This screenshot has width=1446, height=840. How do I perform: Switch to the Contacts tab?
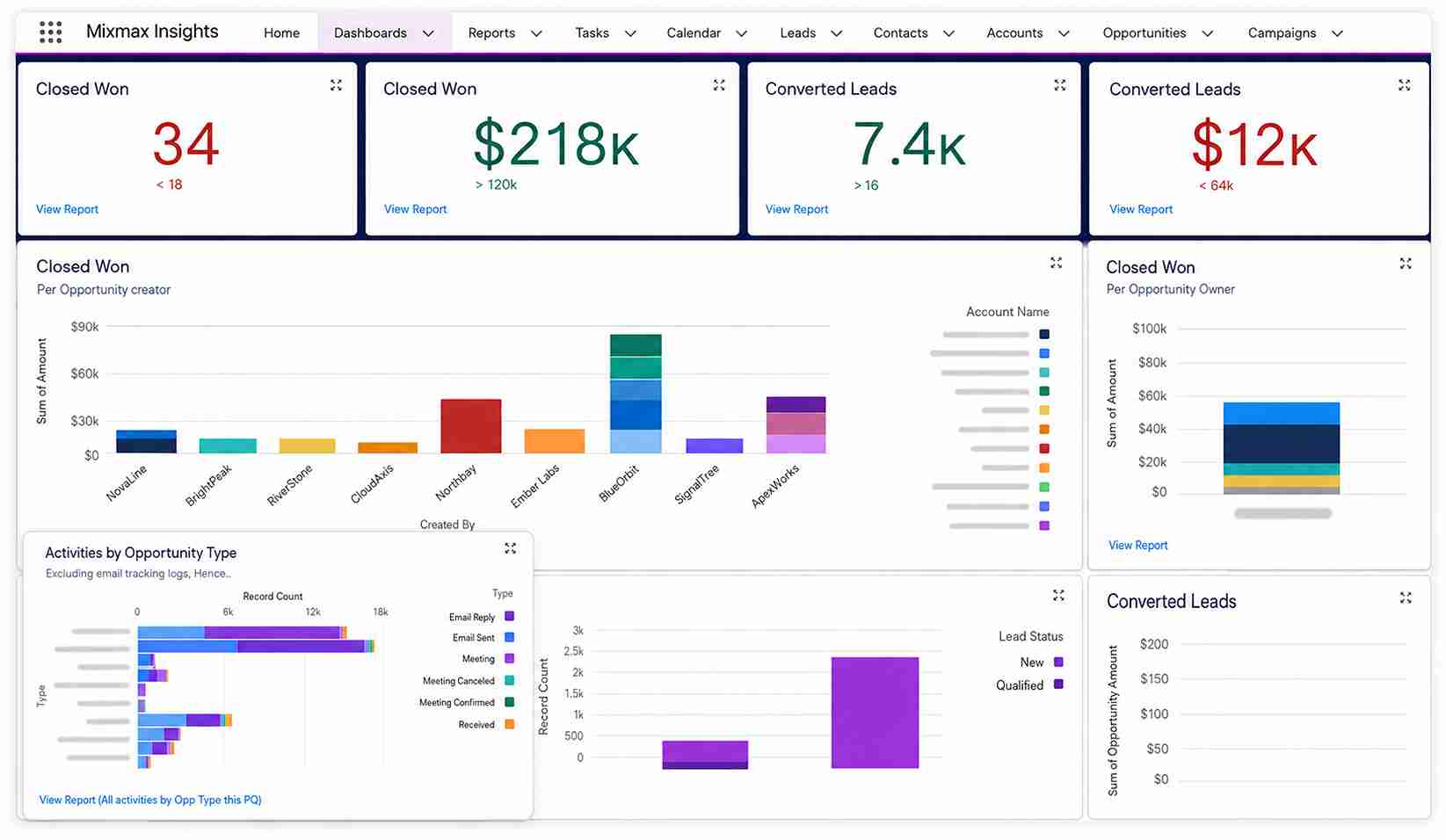pos(900,33)
